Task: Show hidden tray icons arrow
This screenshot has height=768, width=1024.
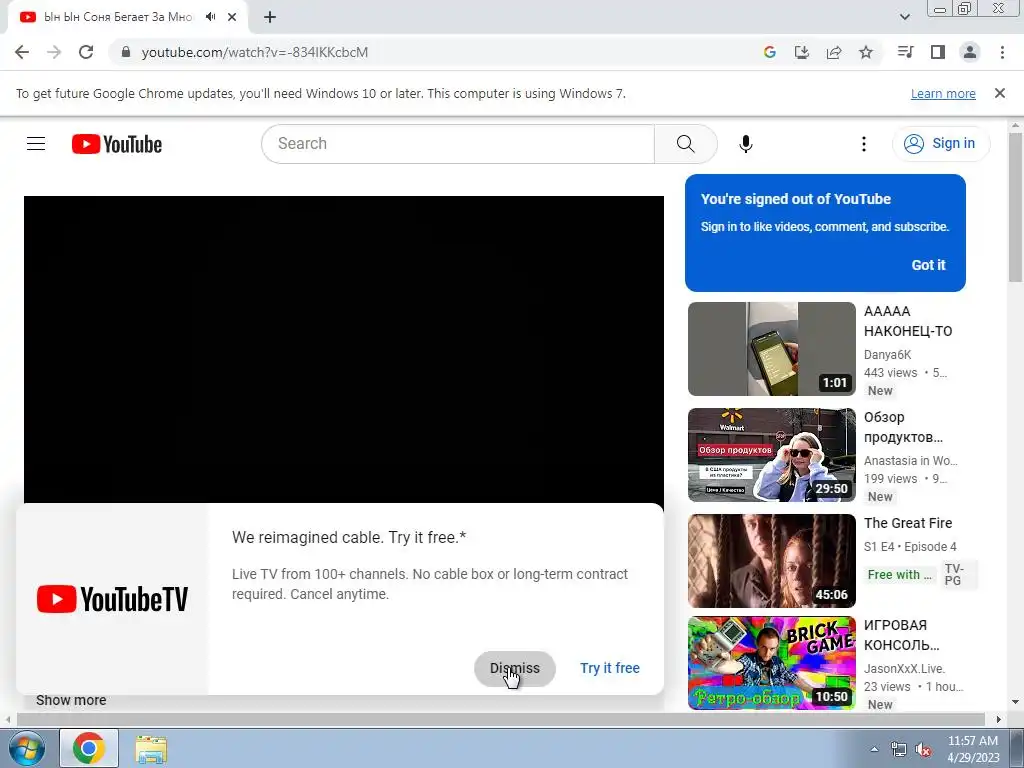Action: [874, 749]
